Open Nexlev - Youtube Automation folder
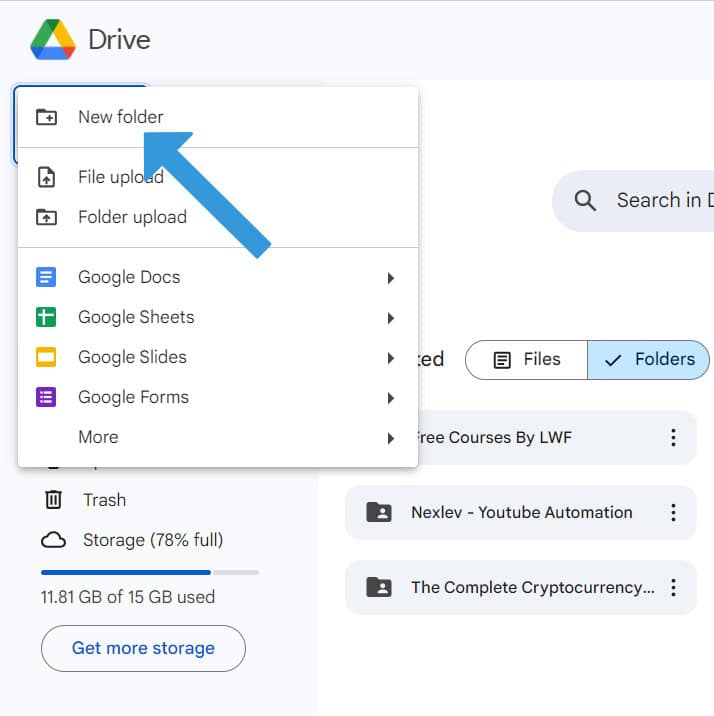Screen dimensions: 714x716 tap(521, 512)
